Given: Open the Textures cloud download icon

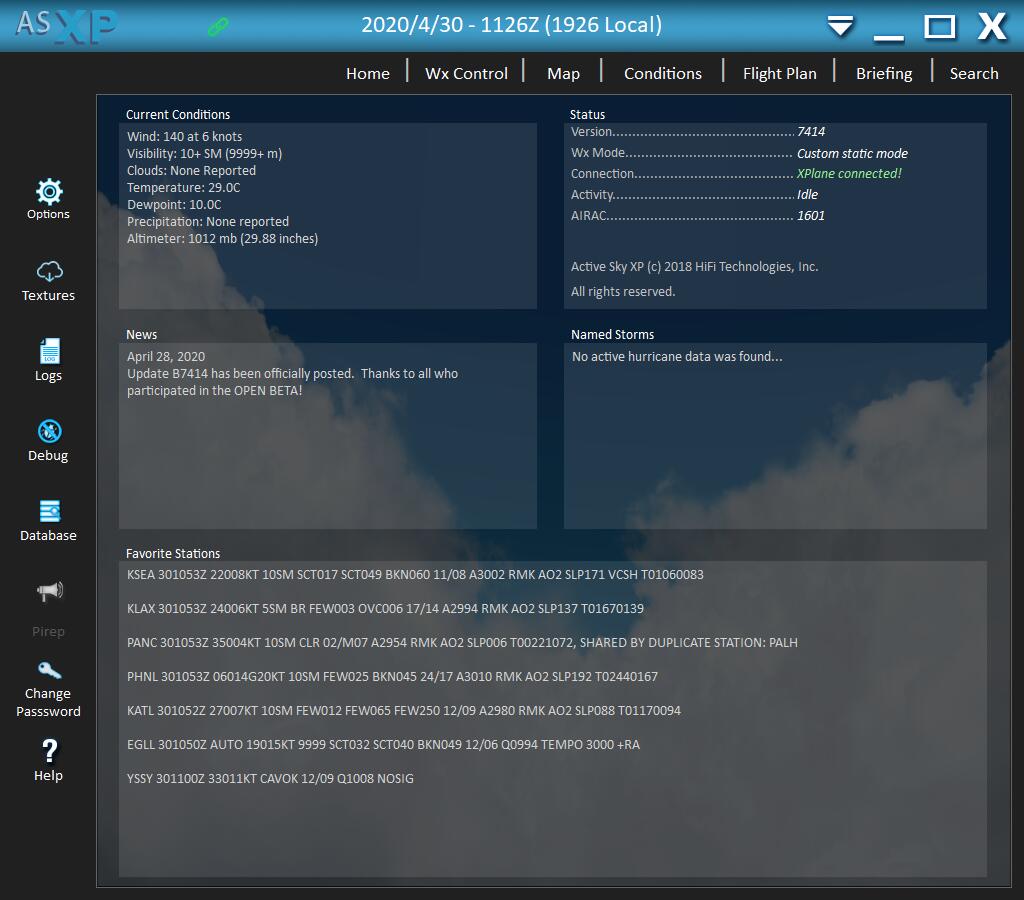Looking at the screenshot, I should [x=49, y=271].
